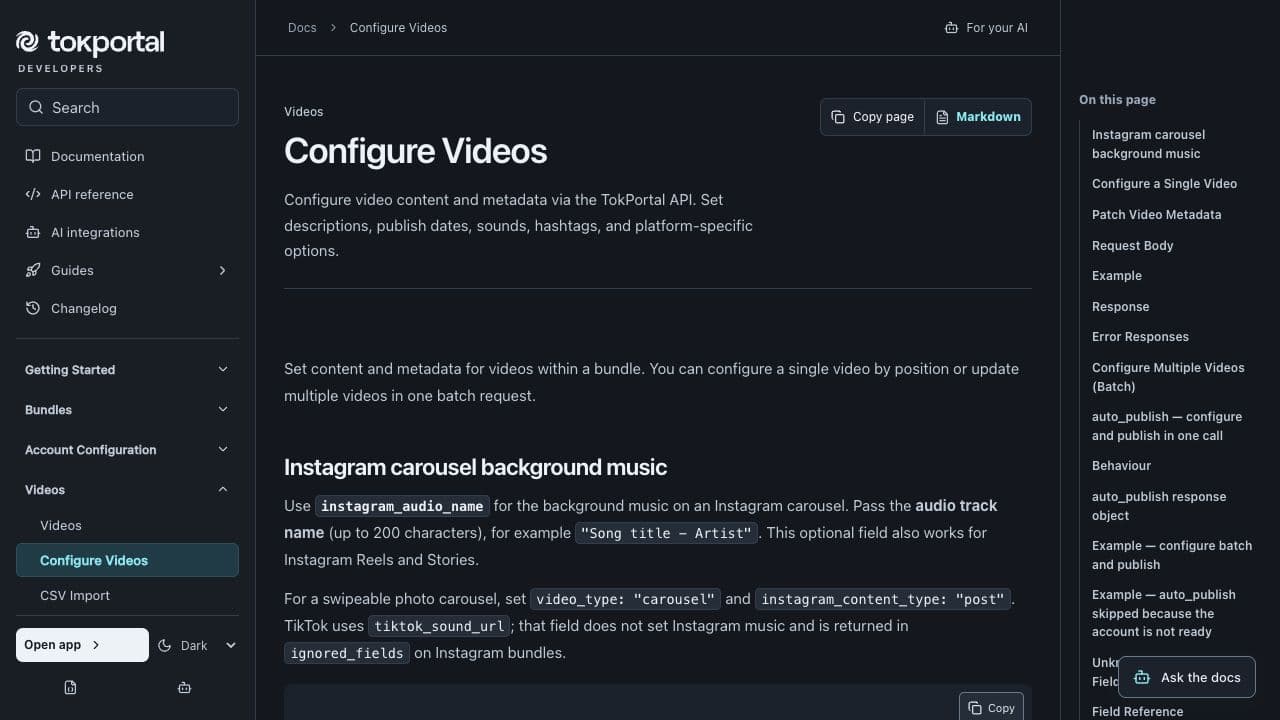Click the Instagram carousel background music heading

tap(475, 467)
